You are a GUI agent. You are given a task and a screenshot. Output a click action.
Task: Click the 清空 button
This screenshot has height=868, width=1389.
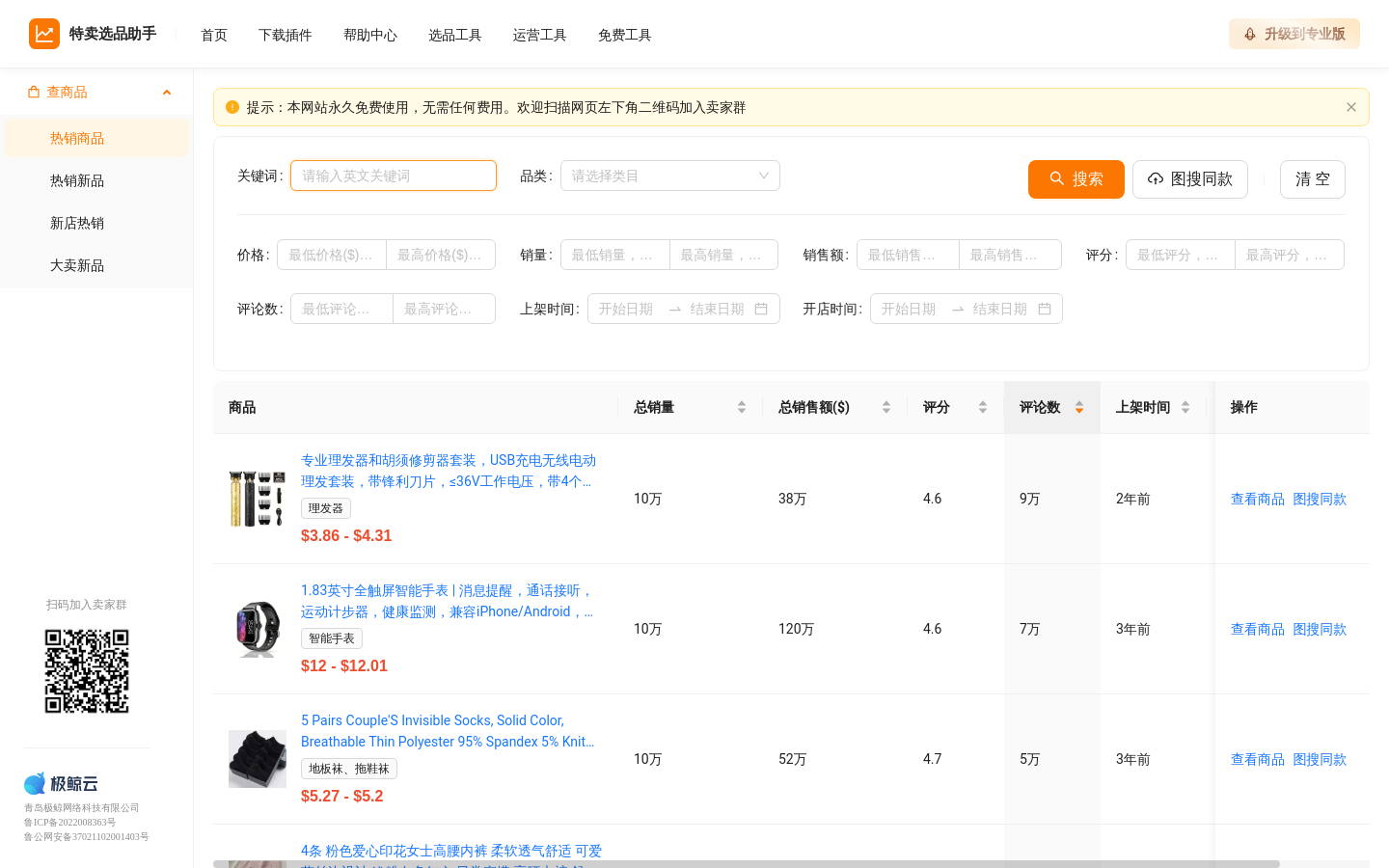(x=1313, y=179)
